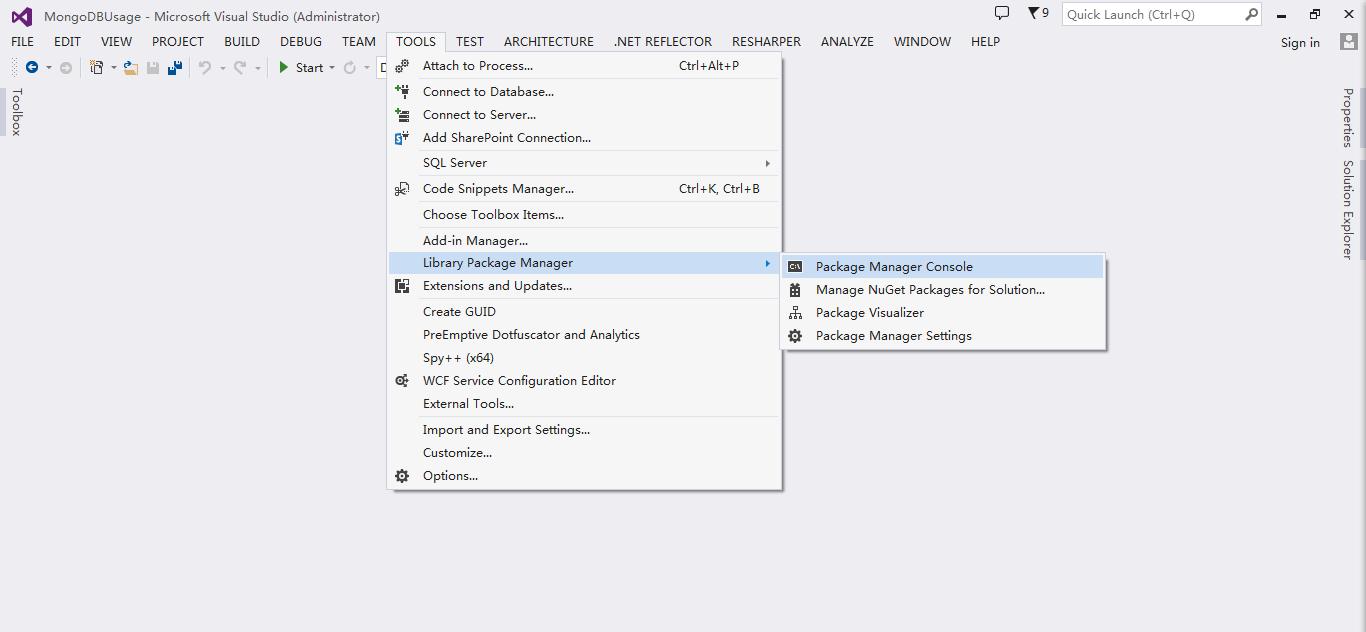The image size is (1366, 632).
Task: Open the ARCHITECTURE menu
Action: [549, 42]
